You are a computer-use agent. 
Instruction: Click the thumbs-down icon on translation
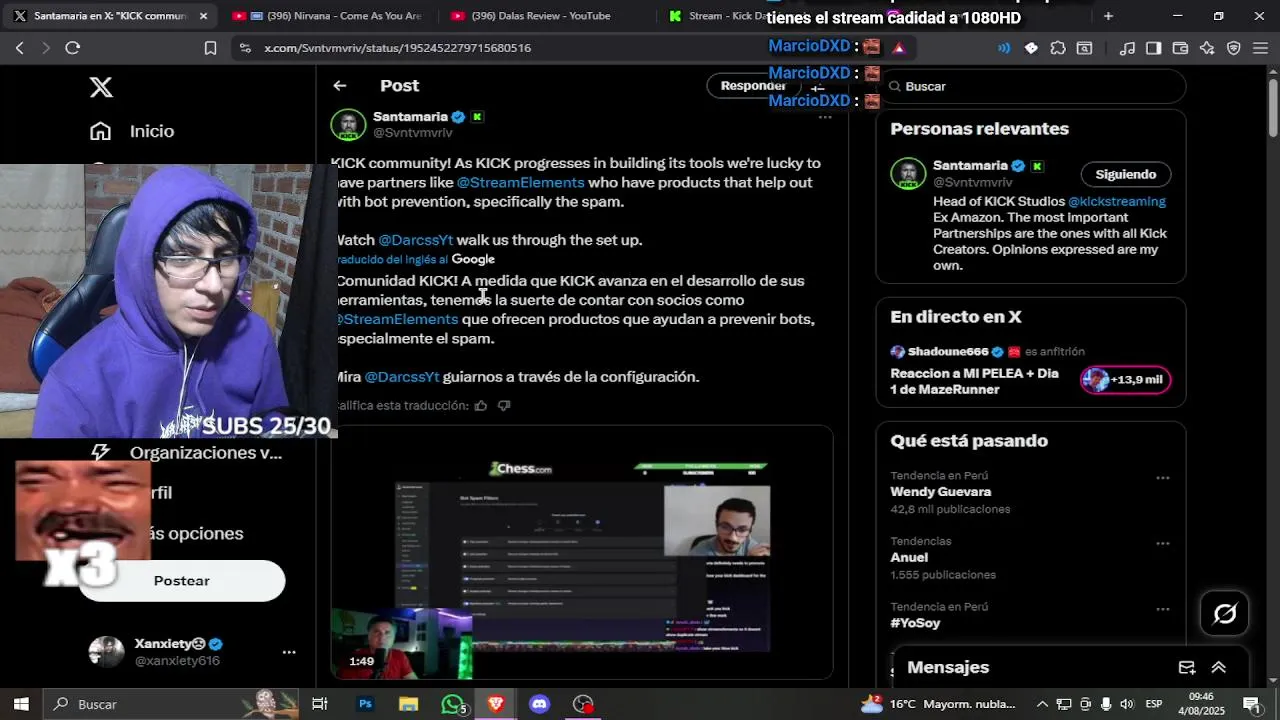(x=504, y=405)
